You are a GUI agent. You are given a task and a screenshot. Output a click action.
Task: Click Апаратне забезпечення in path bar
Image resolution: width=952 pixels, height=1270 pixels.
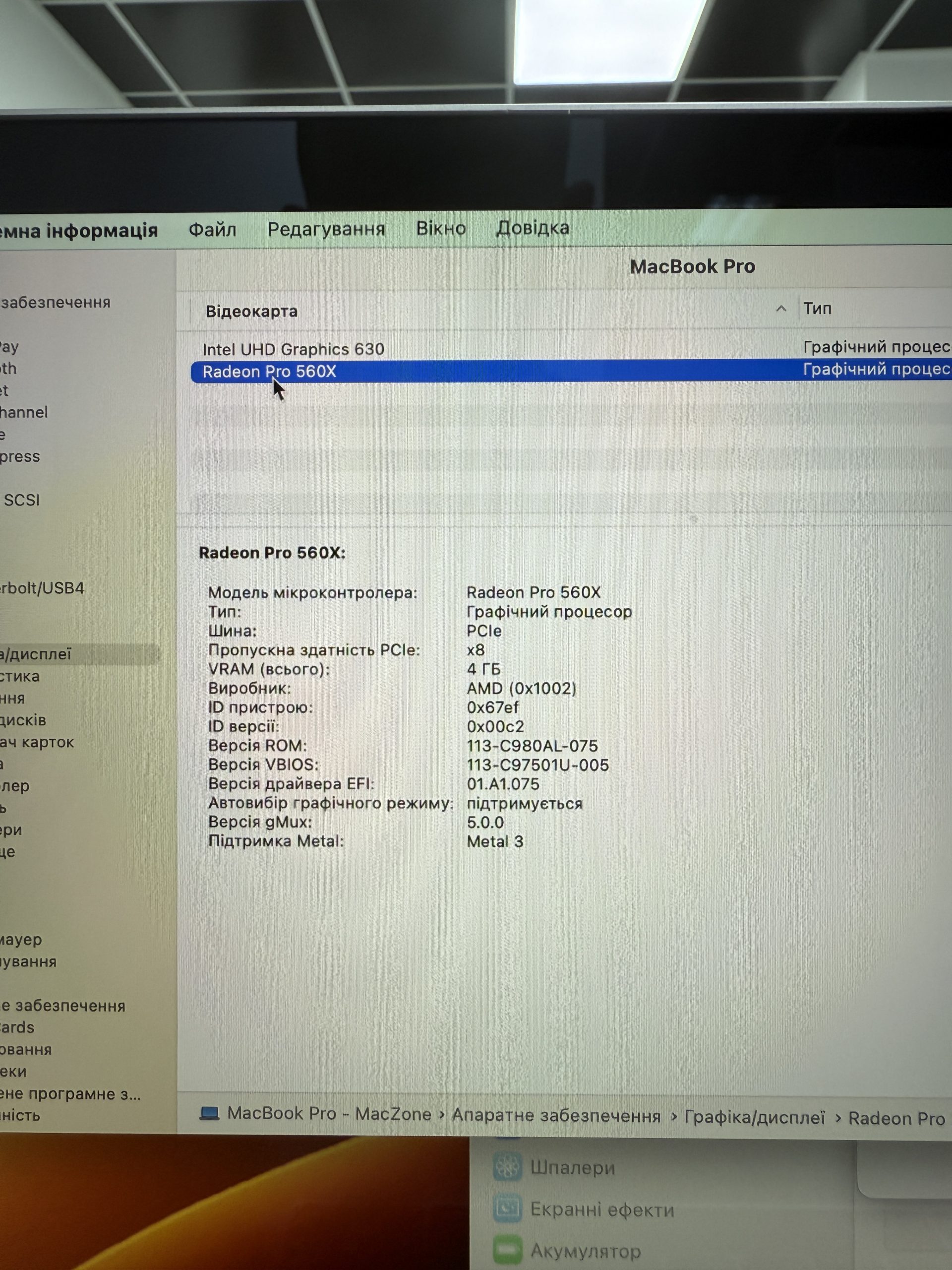pyautogui.click(x=556, y=1115)
